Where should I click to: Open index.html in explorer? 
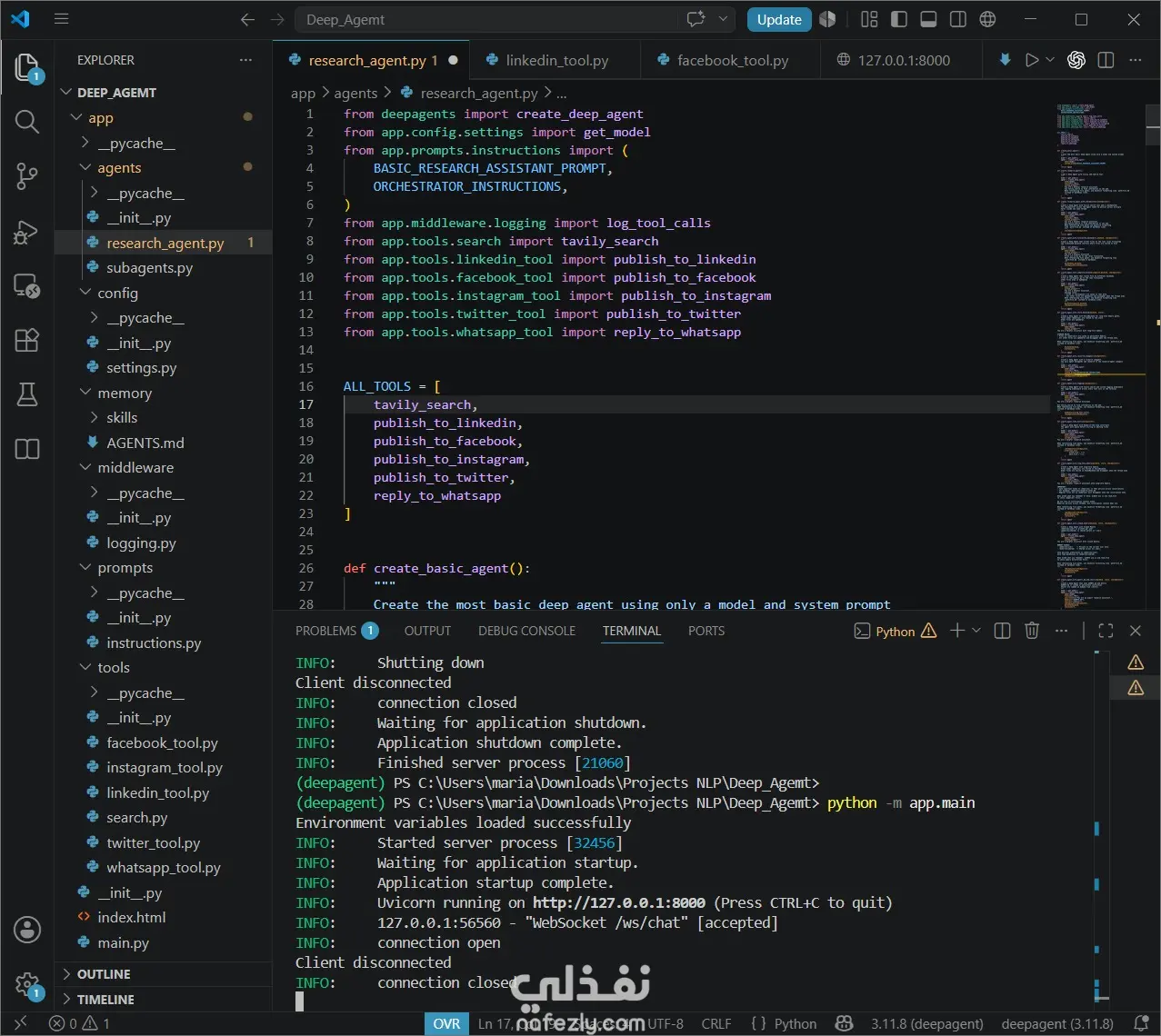(x=132, y=917)
